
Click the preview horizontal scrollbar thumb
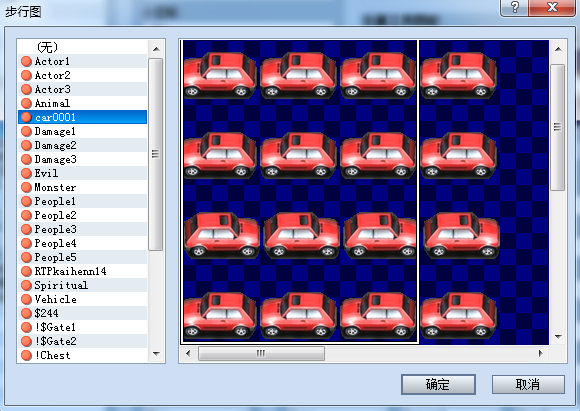pyautogui.click(x=261, y=353)
